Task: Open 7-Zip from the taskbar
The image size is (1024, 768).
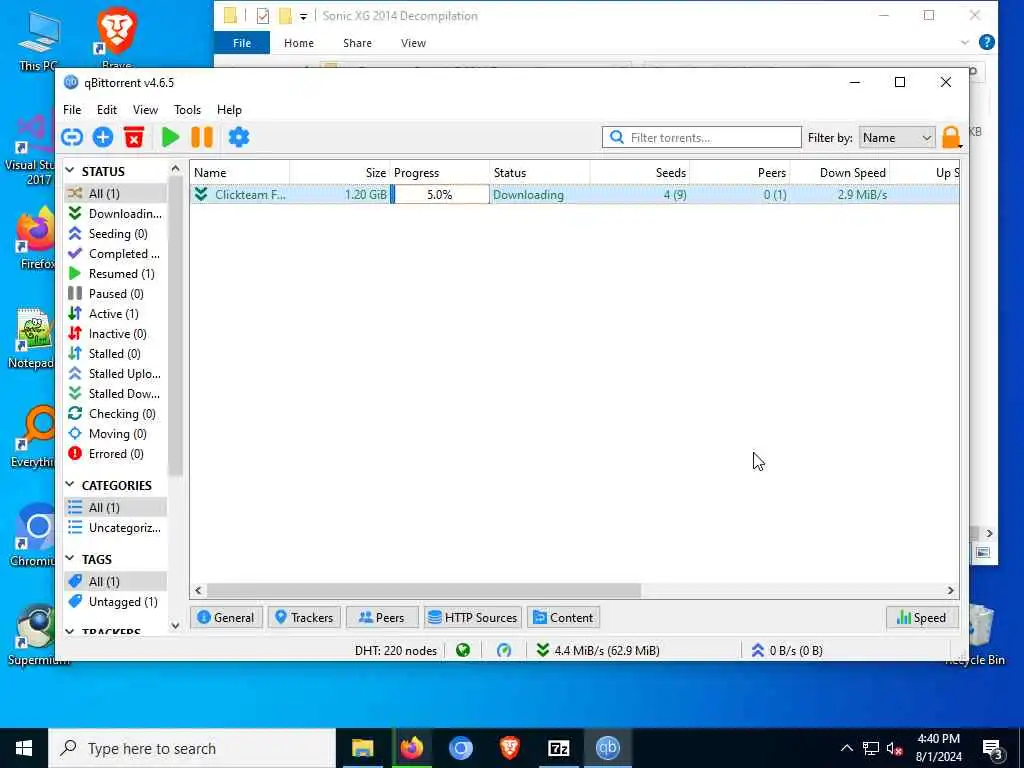Action: tap(558, 748)
